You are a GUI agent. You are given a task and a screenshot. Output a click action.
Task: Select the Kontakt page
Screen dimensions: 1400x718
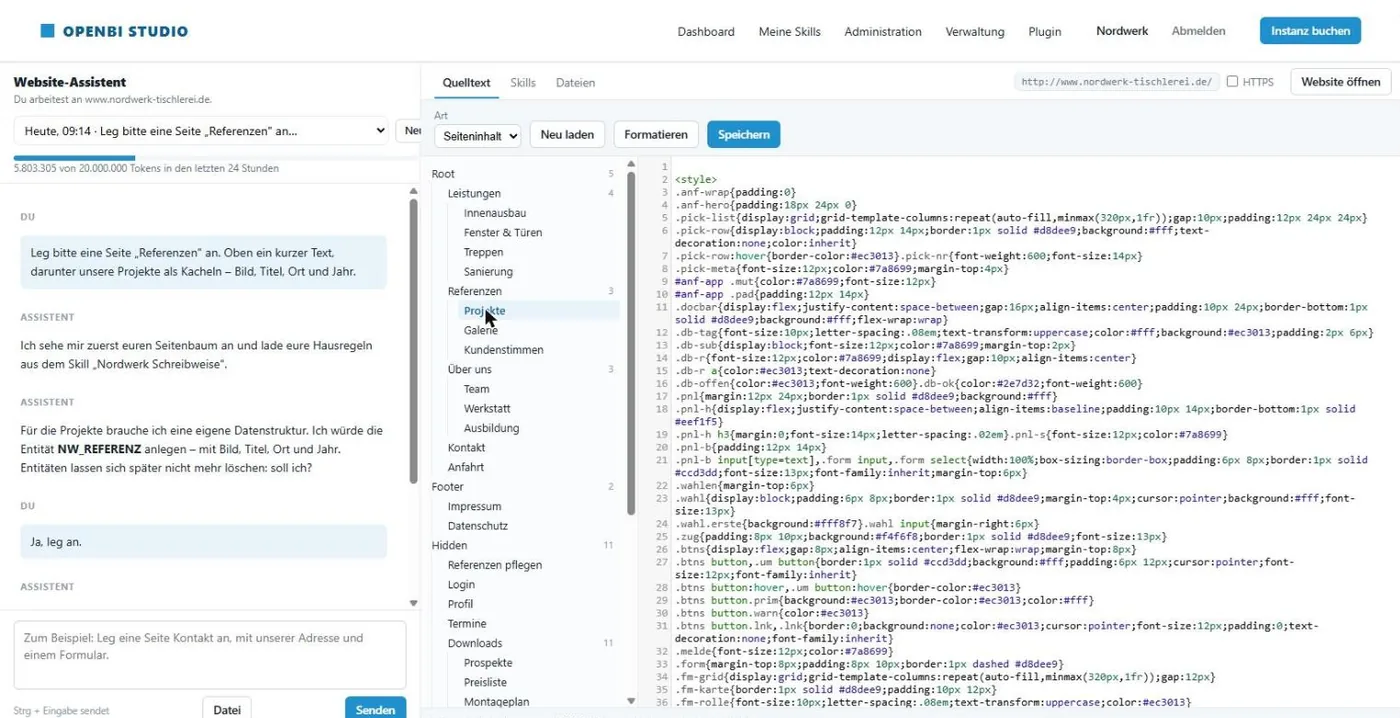pos(466,447)
